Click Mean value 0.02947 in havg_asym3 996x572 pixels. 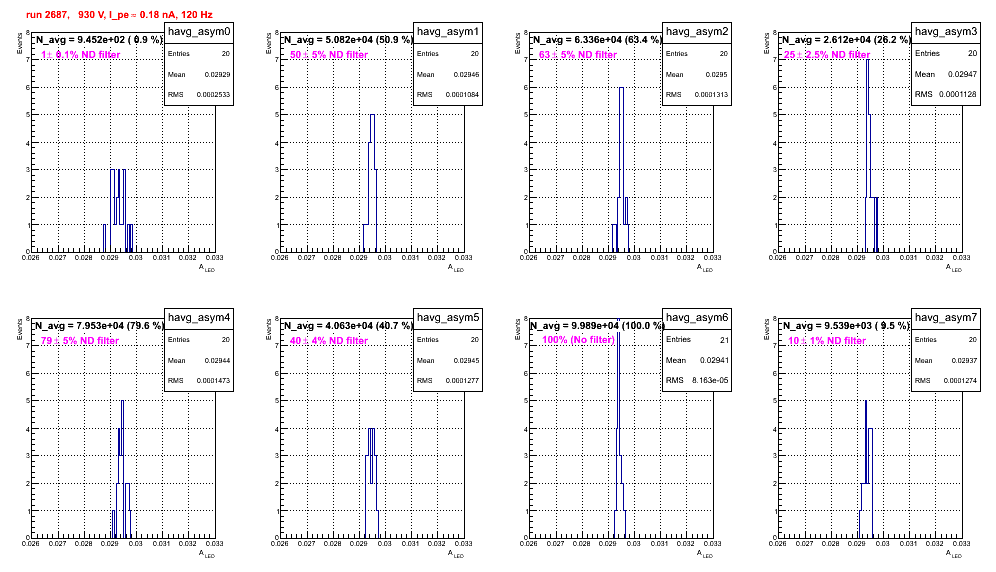point(962,74)
